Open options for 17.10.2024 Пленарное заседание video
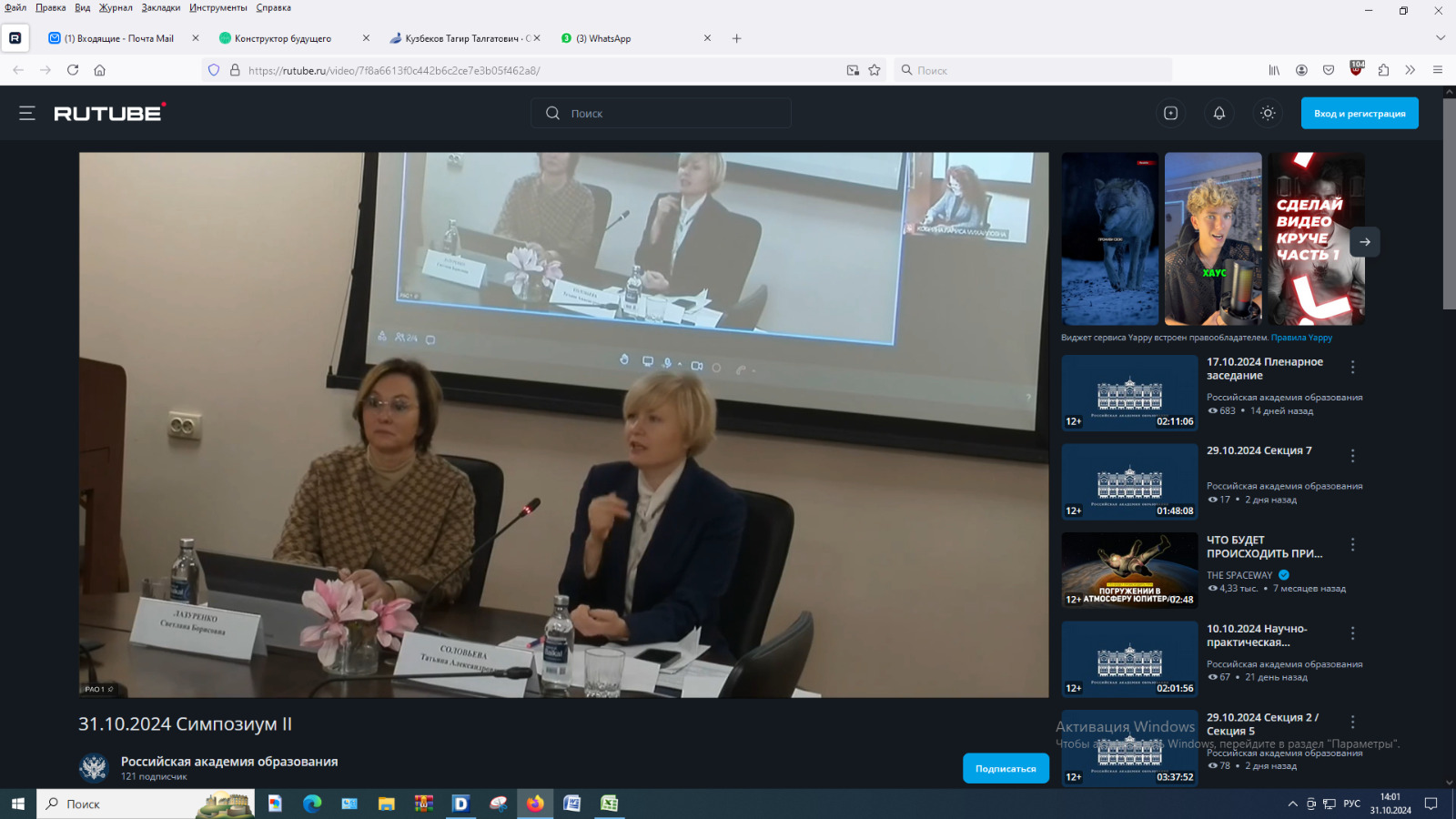Screen dimensions: 1456x819 tap(1352, 367)
